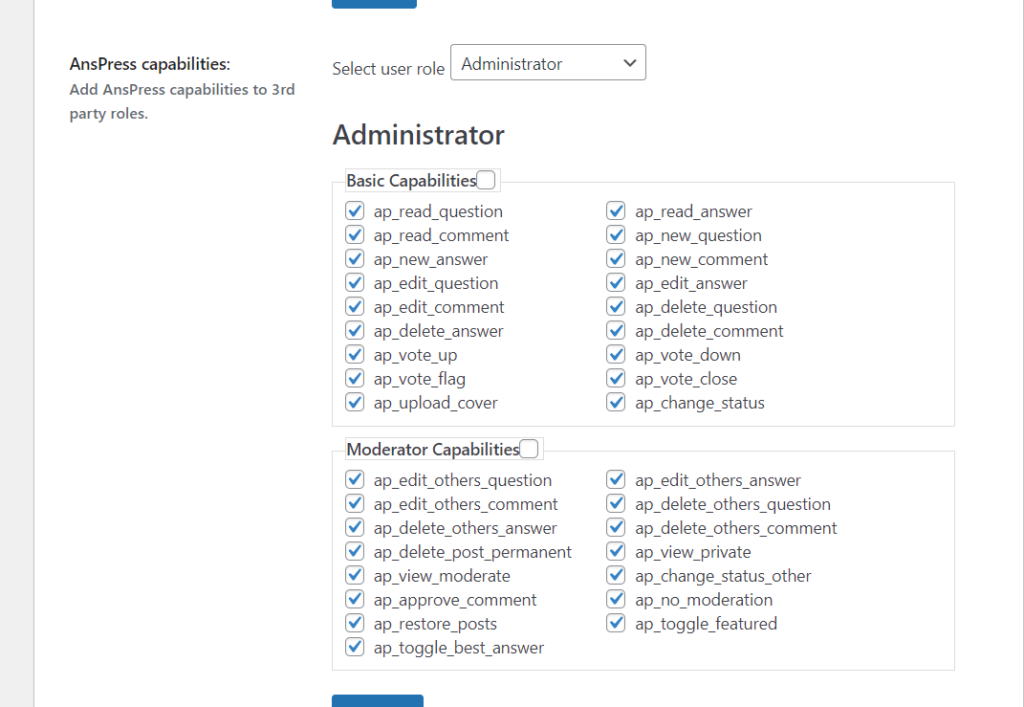This screenshot has width=1024, height=707.
Task: Uncheck ap_delete_others_comment checkbox
Action: 616,528
